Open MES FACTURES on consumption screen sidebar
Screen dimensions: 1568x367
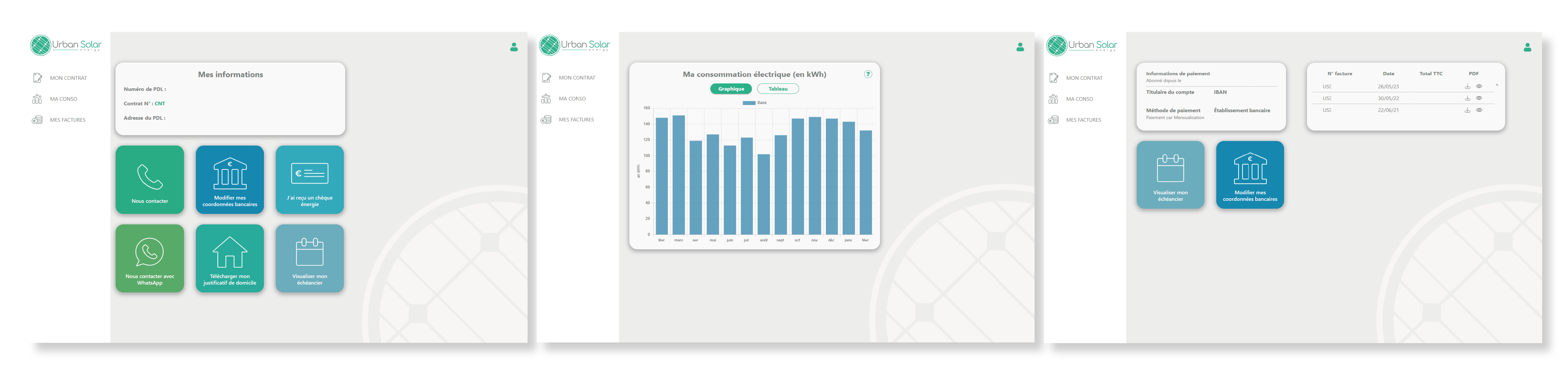point(568,120)
